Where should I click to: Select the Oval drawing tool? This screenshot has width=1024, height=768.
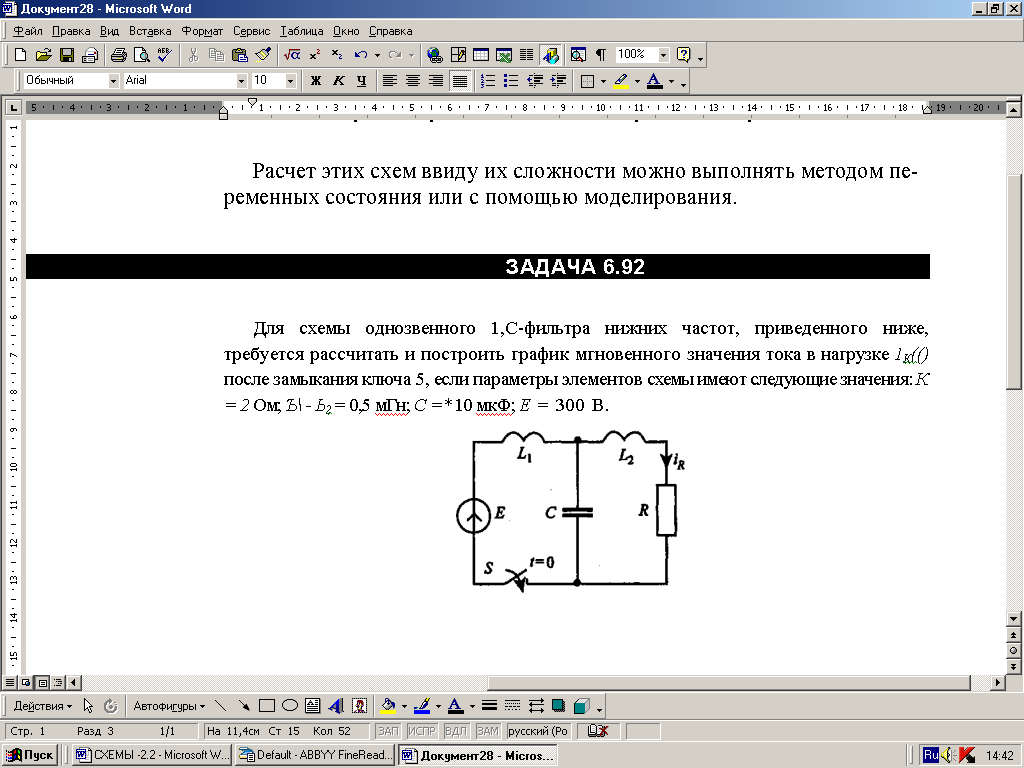290,706
